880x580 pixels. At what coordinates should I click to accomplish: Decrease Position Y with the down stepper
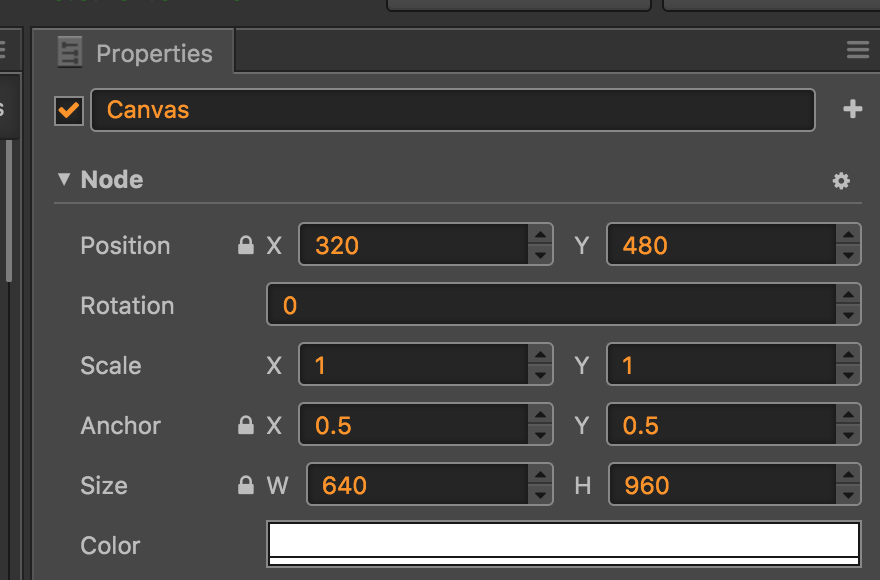pyautogui.click(x=848, y=256)
